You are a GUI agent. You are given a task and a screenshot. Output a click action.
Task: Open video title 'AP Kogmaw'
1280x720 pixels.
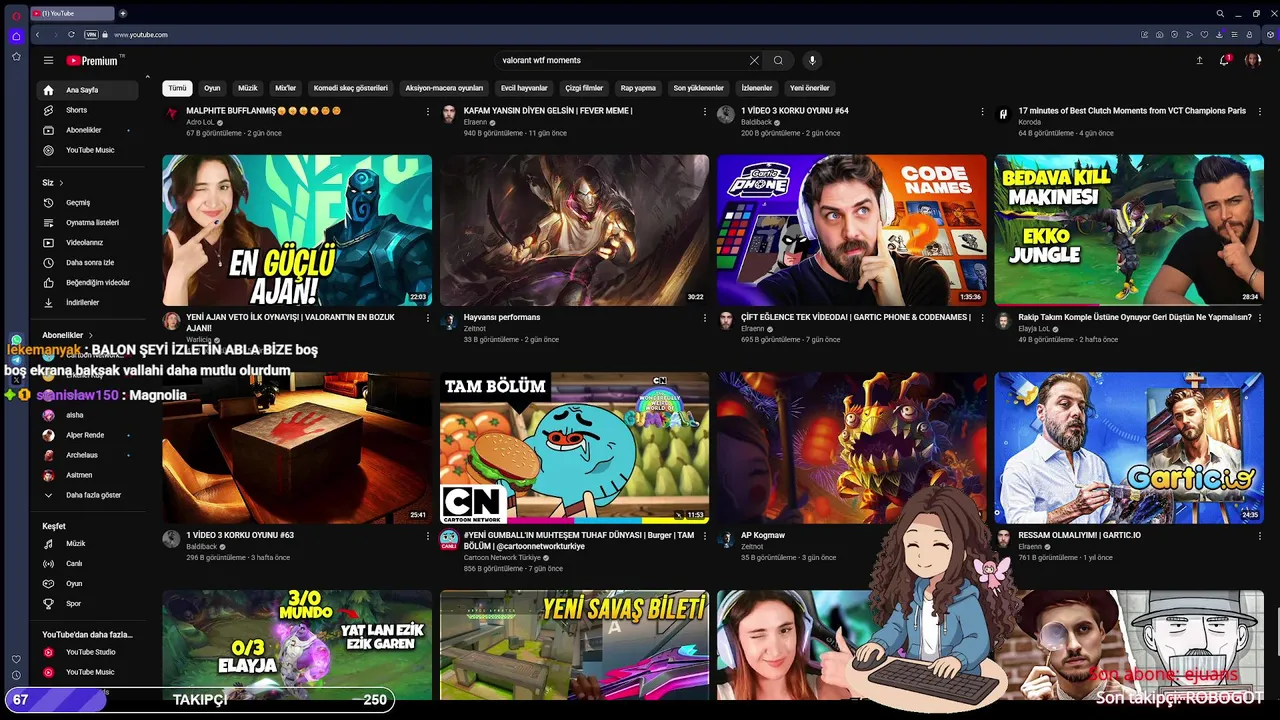pos(763,535)
